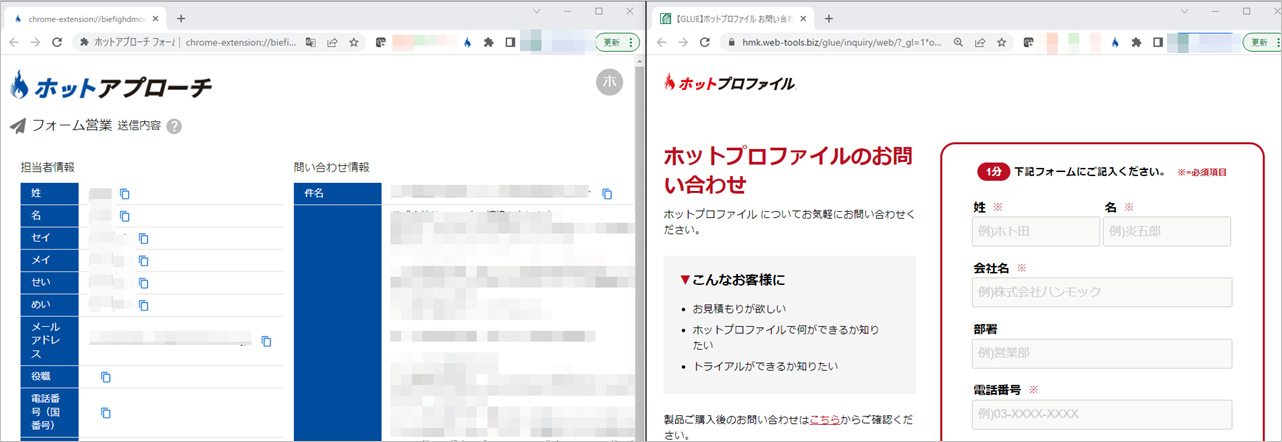Screen dimensions: 1282x442
Task: Copy the せい field value
Action: pyautogui.click(x=143, y=283)
